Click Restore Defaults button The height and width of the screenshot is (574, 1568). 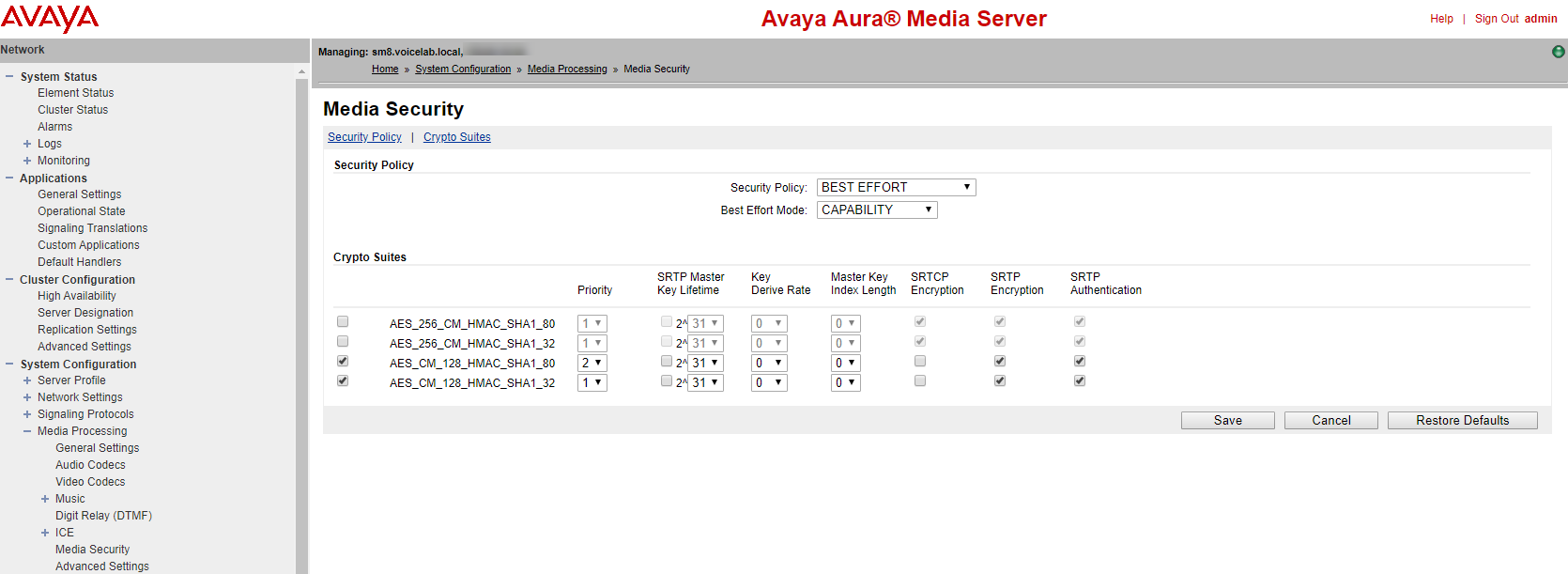click(1463, 420)
